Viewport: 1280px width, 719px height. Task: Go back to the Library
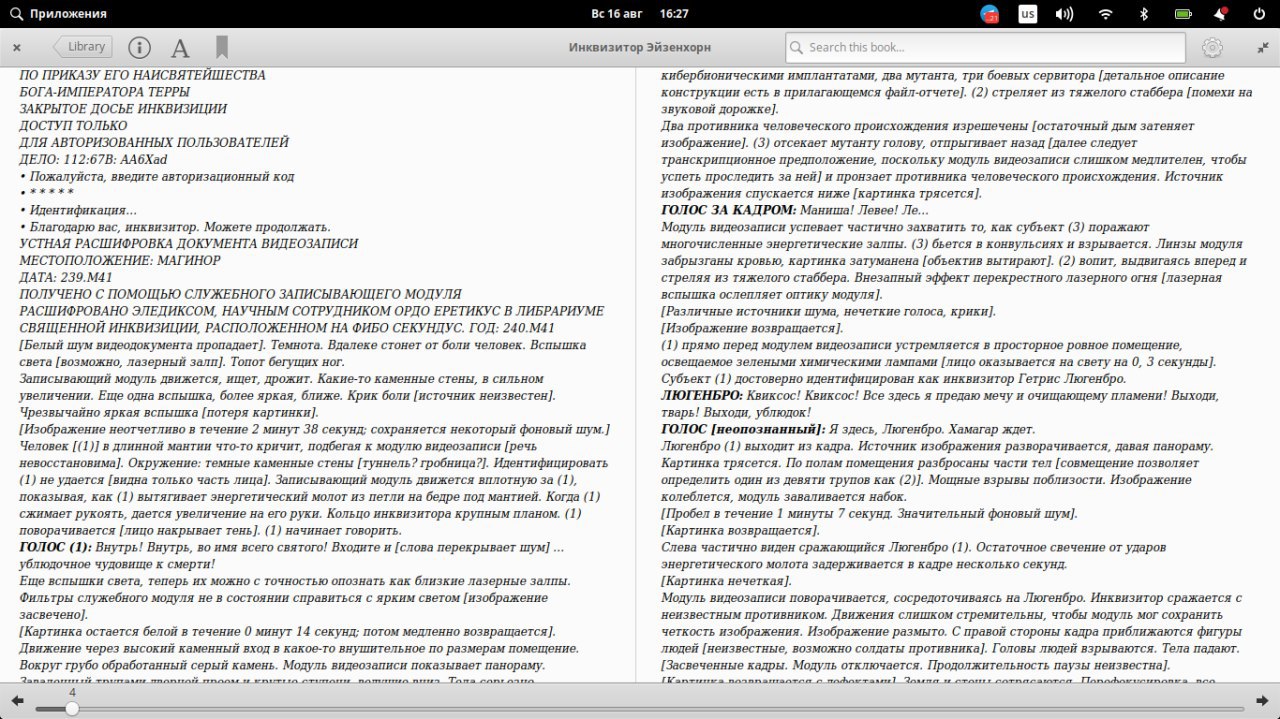pyautogui.click(x=83, y=47)
